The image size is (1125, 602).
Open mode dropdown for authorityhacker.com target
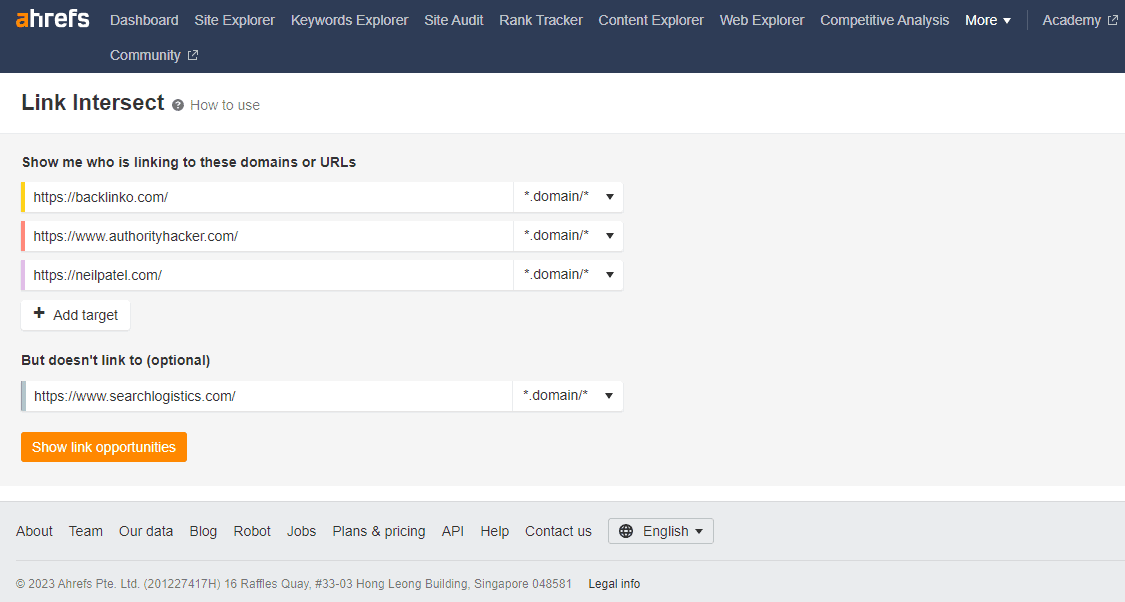click(568, 235)
